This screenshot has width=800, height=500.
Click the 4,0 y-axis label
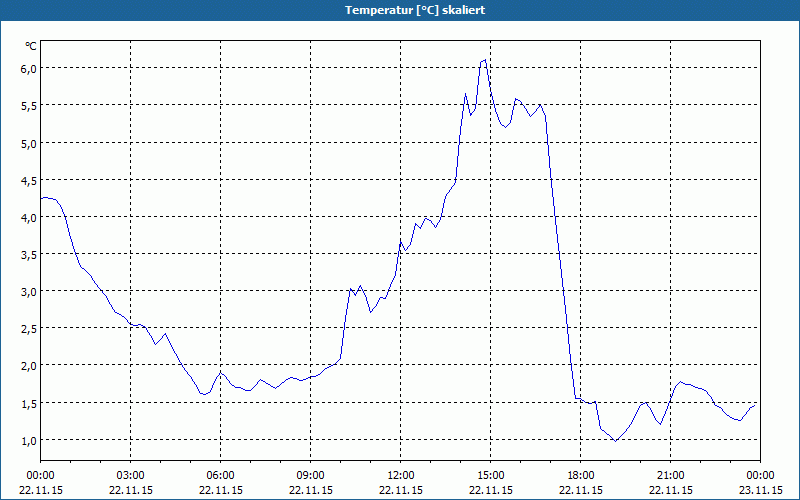pos(29,217)
